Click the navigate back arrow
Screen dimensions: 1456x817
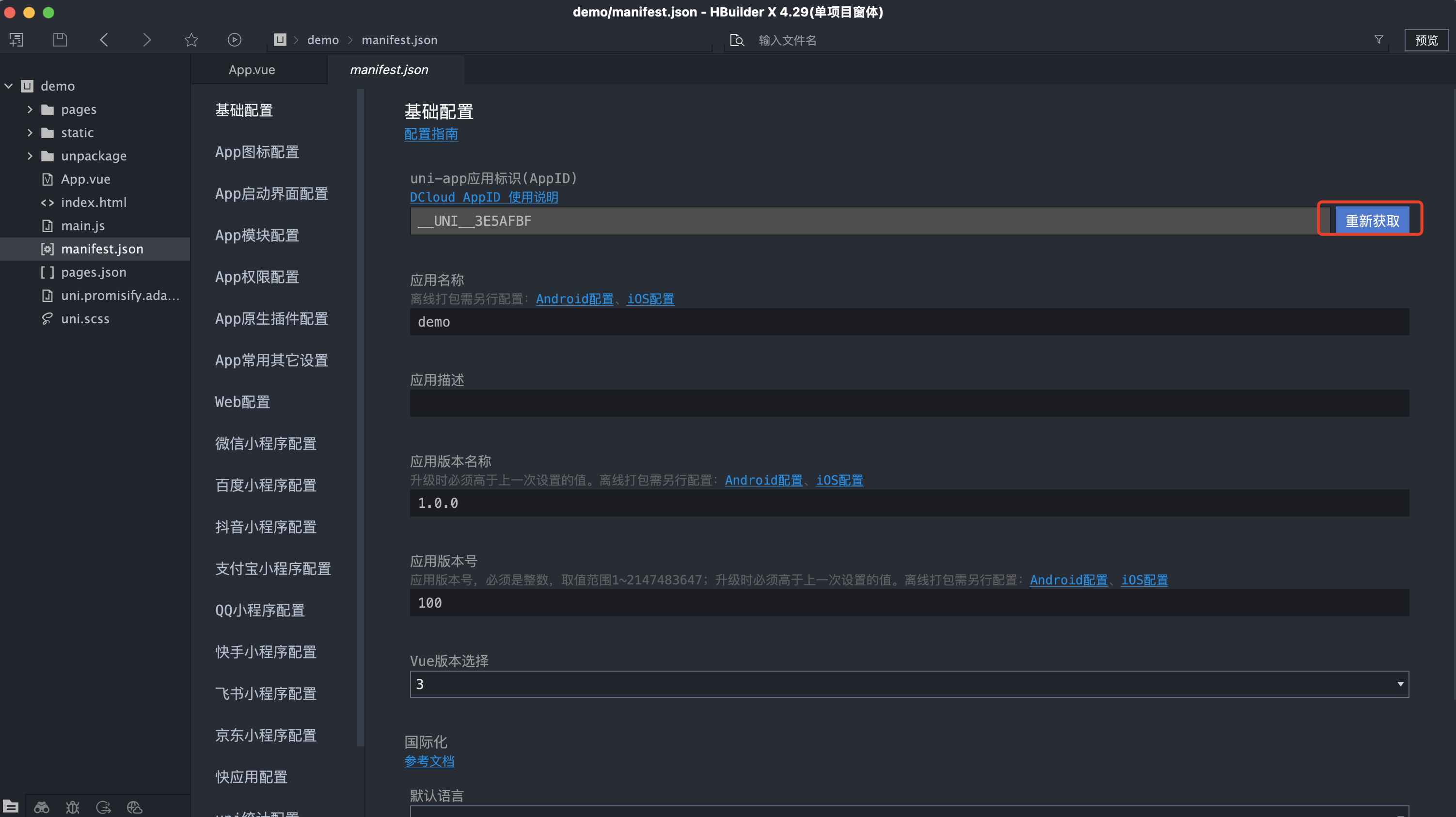click(104, 40)
